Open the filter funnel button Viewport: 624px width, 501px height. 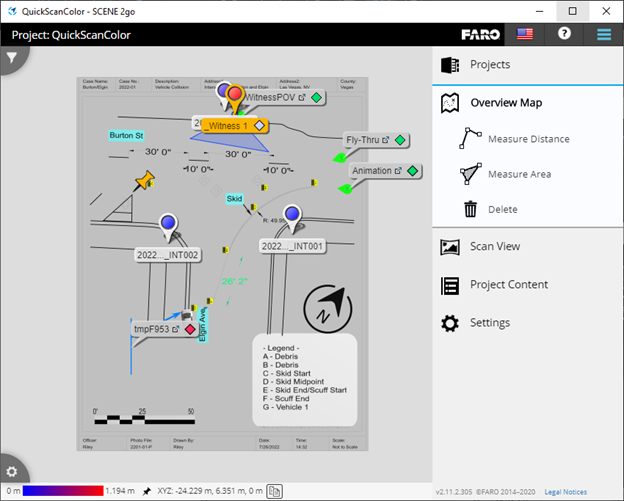(12, 58)
